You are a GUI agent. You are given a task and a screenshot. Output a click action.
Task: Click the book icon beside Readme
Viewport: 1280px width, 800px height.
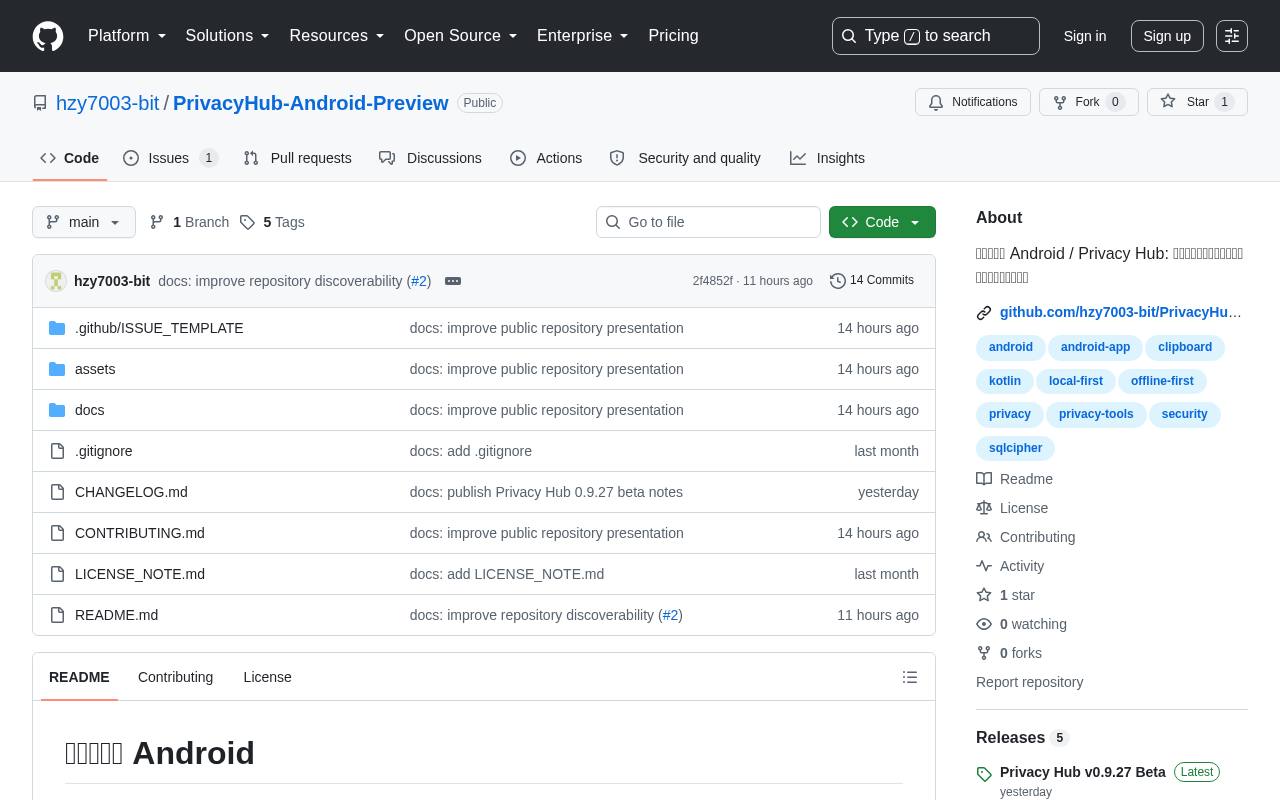[984, 479]
